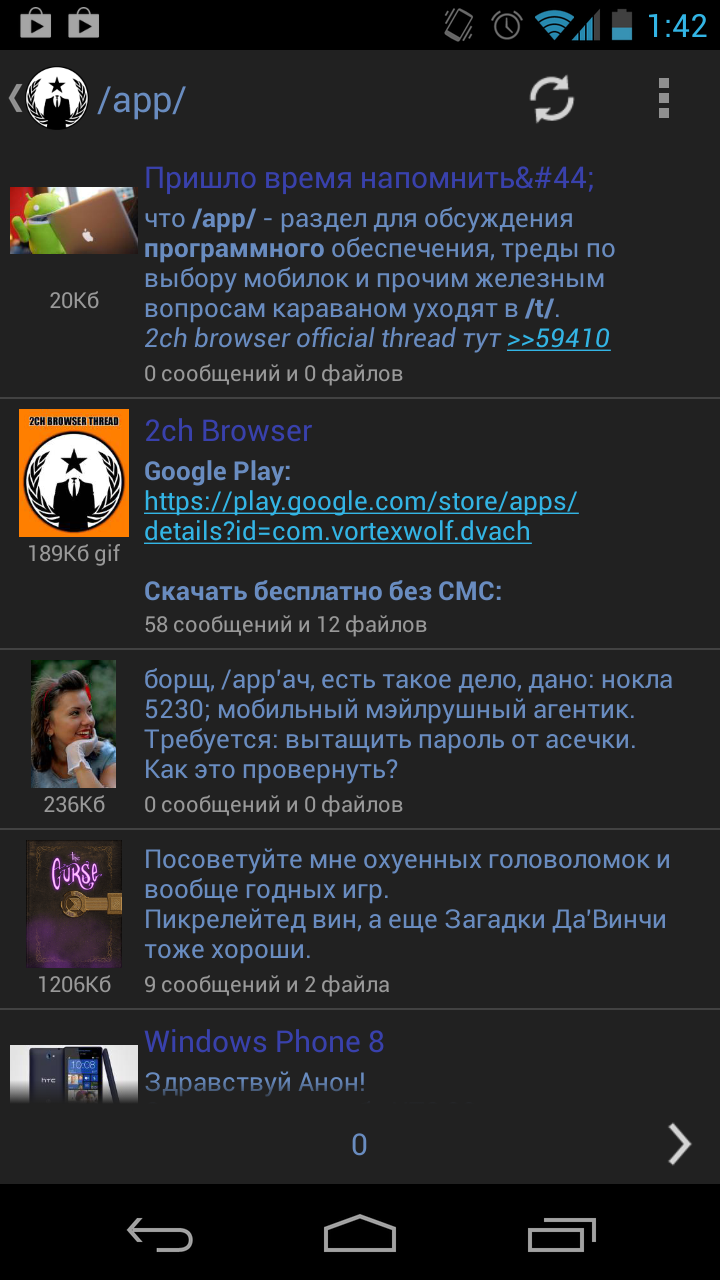View The Curse game thumbnail
Viewport: 720px width, 1280px height.
pos(74,904)
